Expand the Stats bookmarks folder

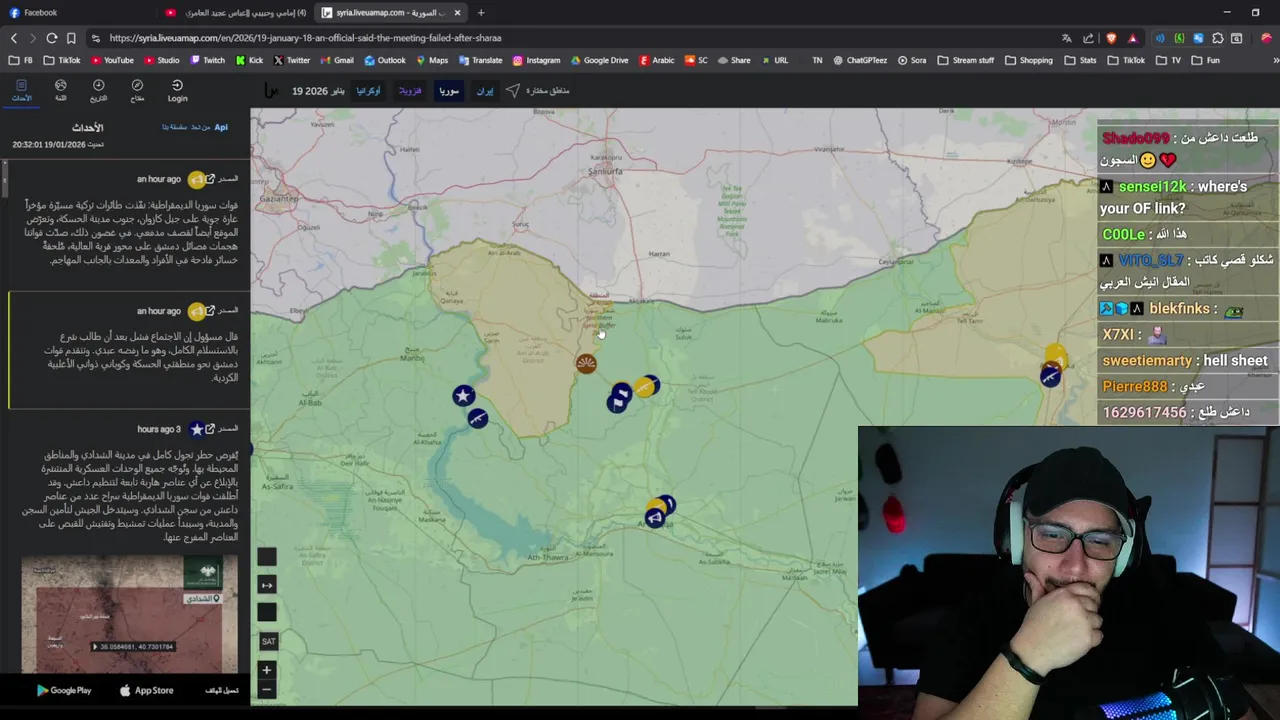[1081, 60]
